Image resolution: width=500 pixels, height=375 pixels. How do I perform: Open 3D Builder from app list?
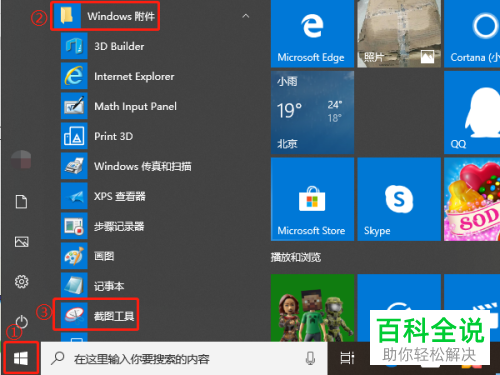click(x=103, y=46)
